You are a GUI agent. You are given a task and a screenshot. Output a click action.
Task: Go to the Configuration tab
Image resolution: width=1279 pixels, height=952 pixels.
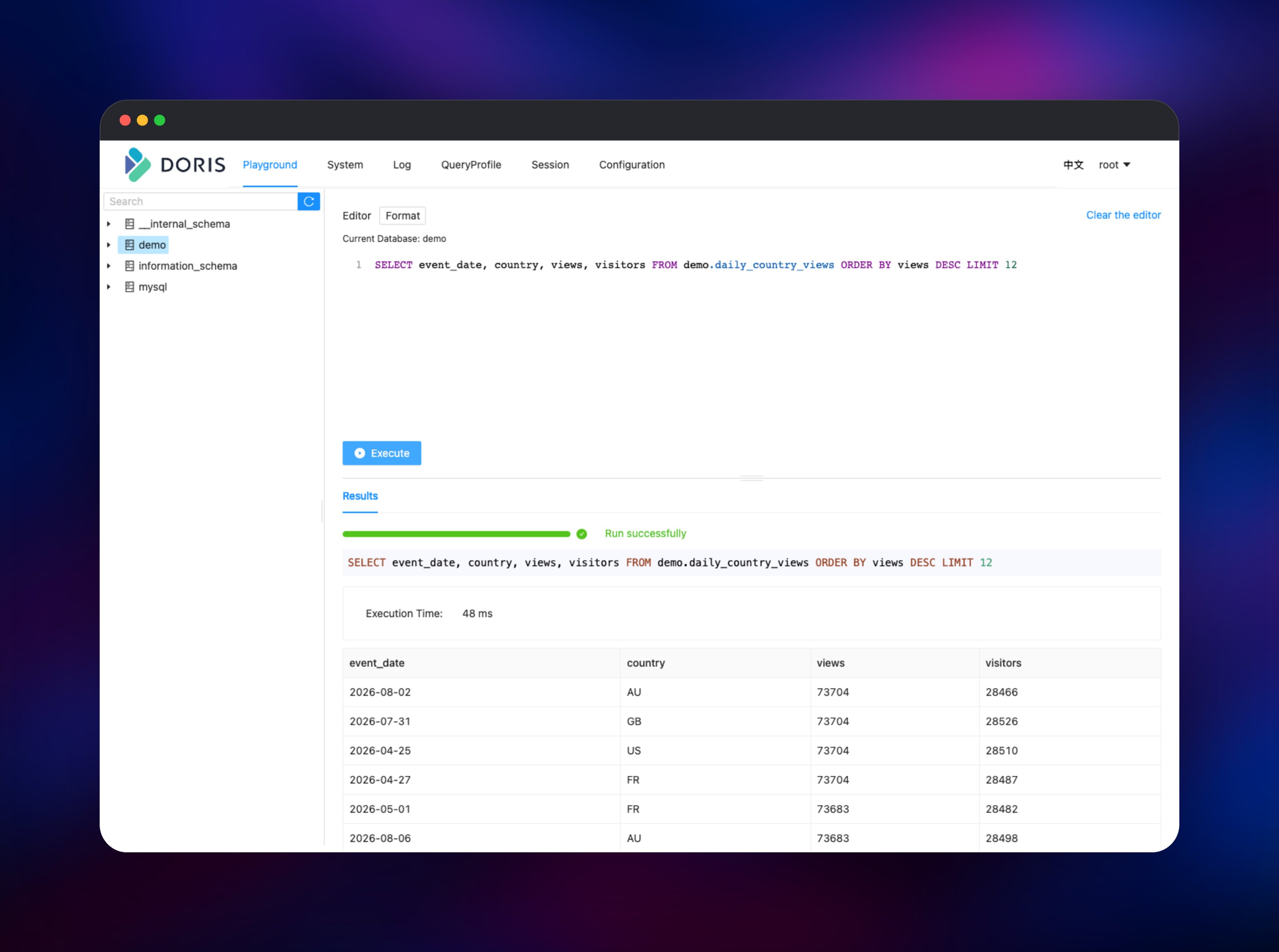[632, 165]
